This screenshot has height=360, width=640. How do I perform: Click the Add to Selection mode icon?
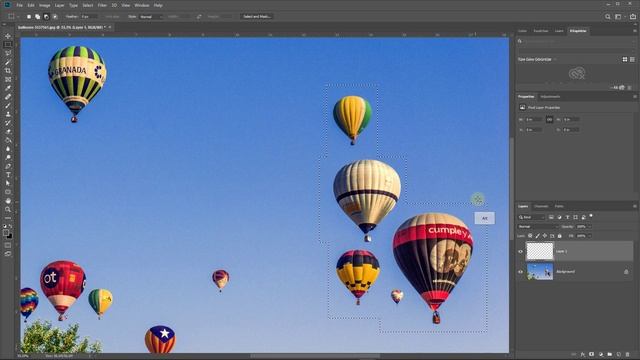point(38,17)
